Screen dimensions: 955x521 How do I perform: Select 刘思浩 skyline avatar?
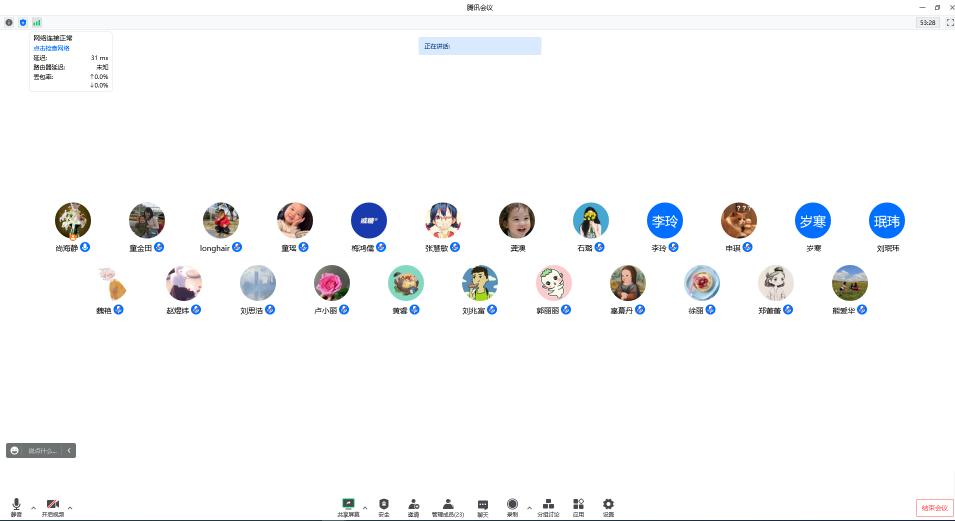pyautogui.click(x=258, y=283)
